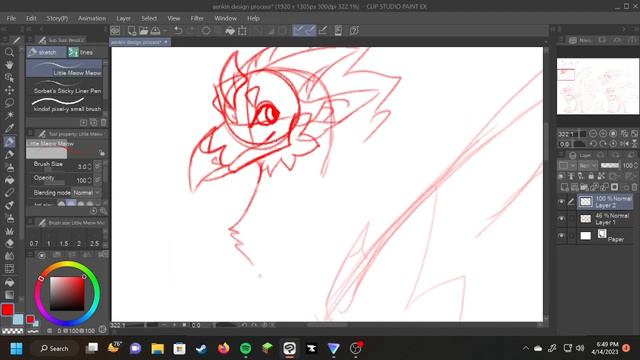The width and height of the screenshot is (640, 360).
Task: Select light blue sub color swatch
Action: coord(18,320)
